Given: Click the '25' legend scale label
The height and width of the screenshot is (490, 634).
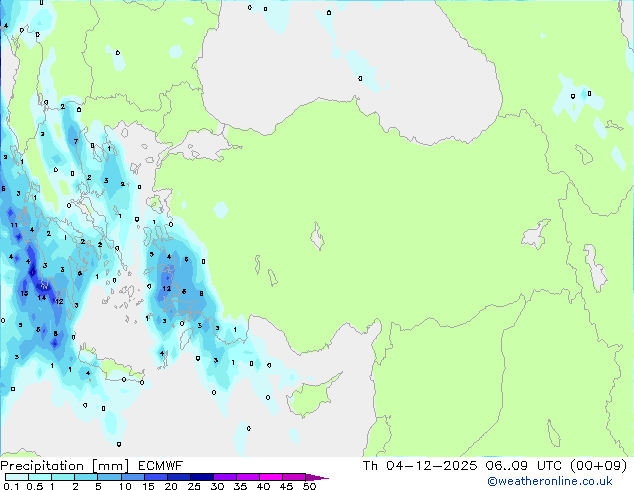Looking at the screenshot, I should pyautogui.click(x=194, y=486).
